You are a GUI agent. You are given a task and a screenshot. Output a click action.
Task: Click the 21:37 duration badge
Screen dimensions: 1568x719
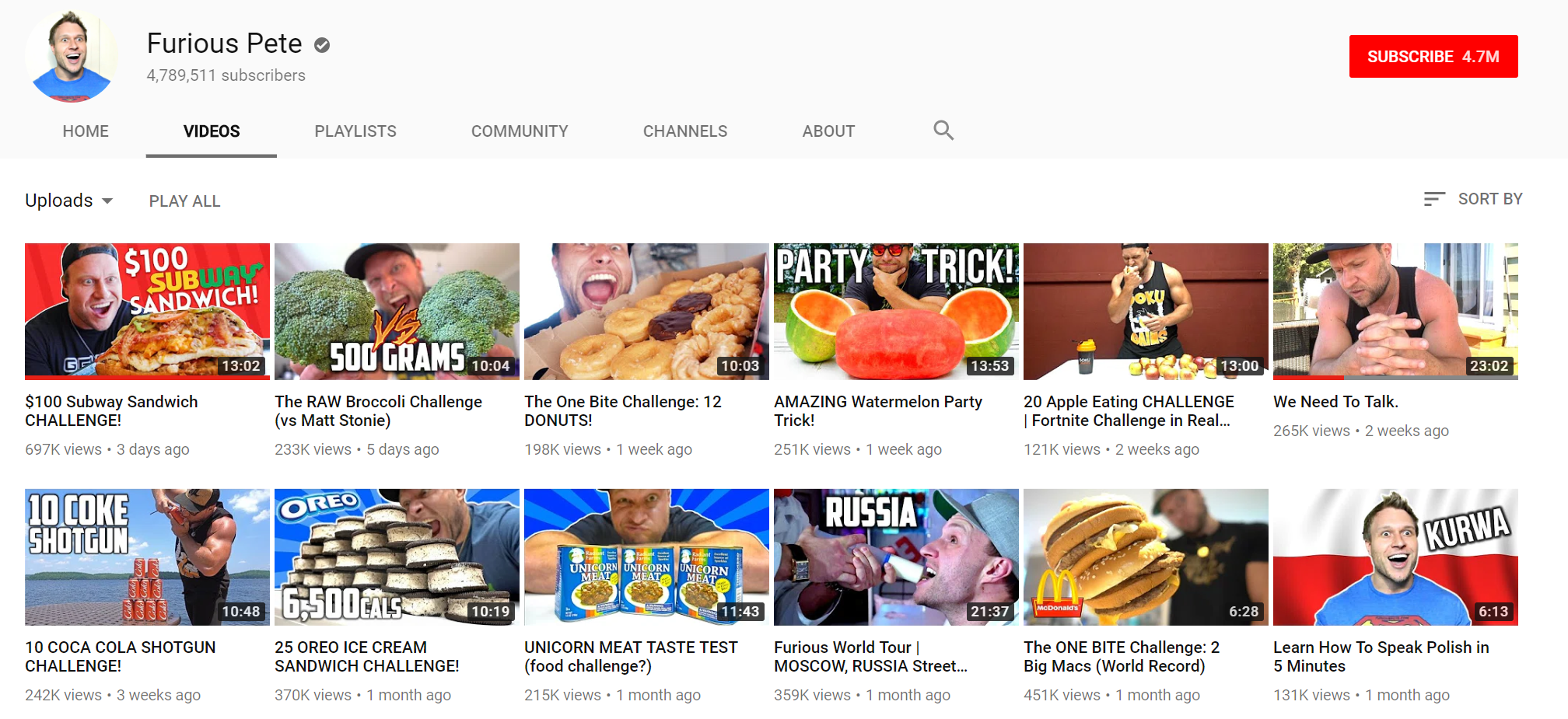pyautogui.click(x=989, y=612)
